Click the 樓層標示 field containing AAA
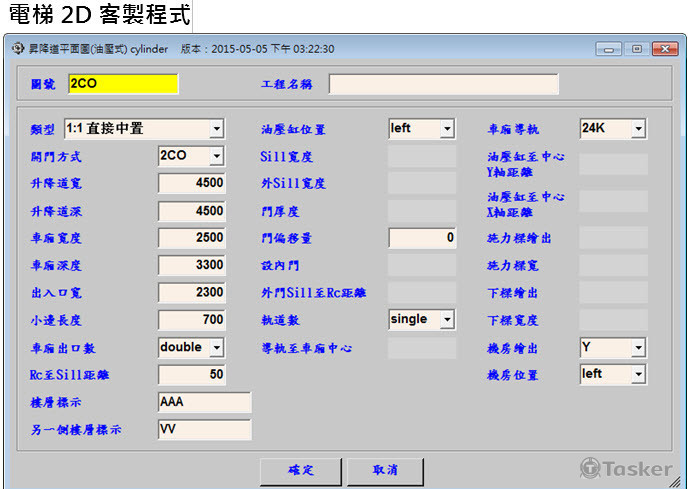The width and height of the screenshot is (689, 489). [205, 402]
